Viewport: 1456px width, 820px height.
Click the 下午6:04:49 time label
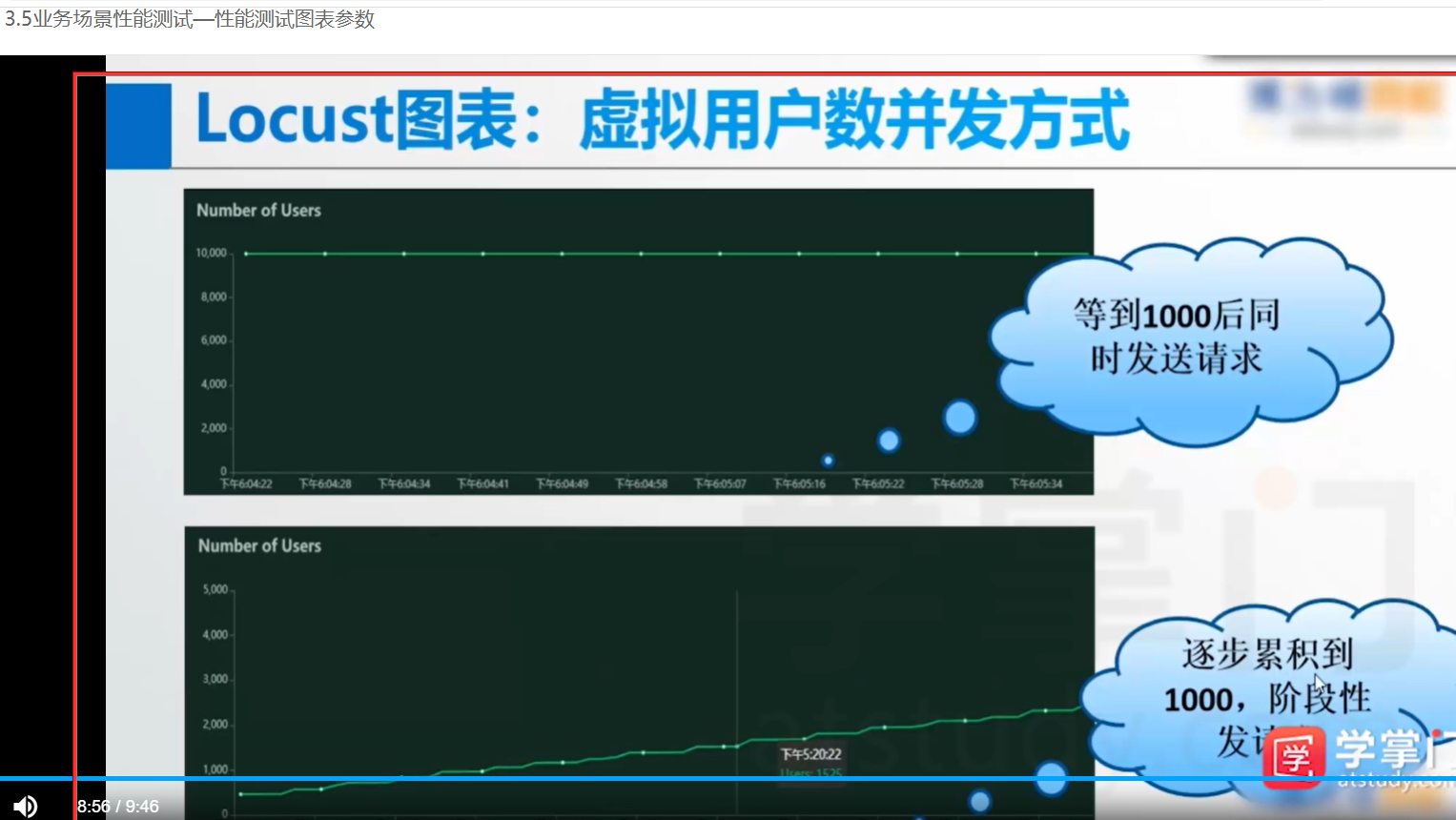click(x=563, y=484)
